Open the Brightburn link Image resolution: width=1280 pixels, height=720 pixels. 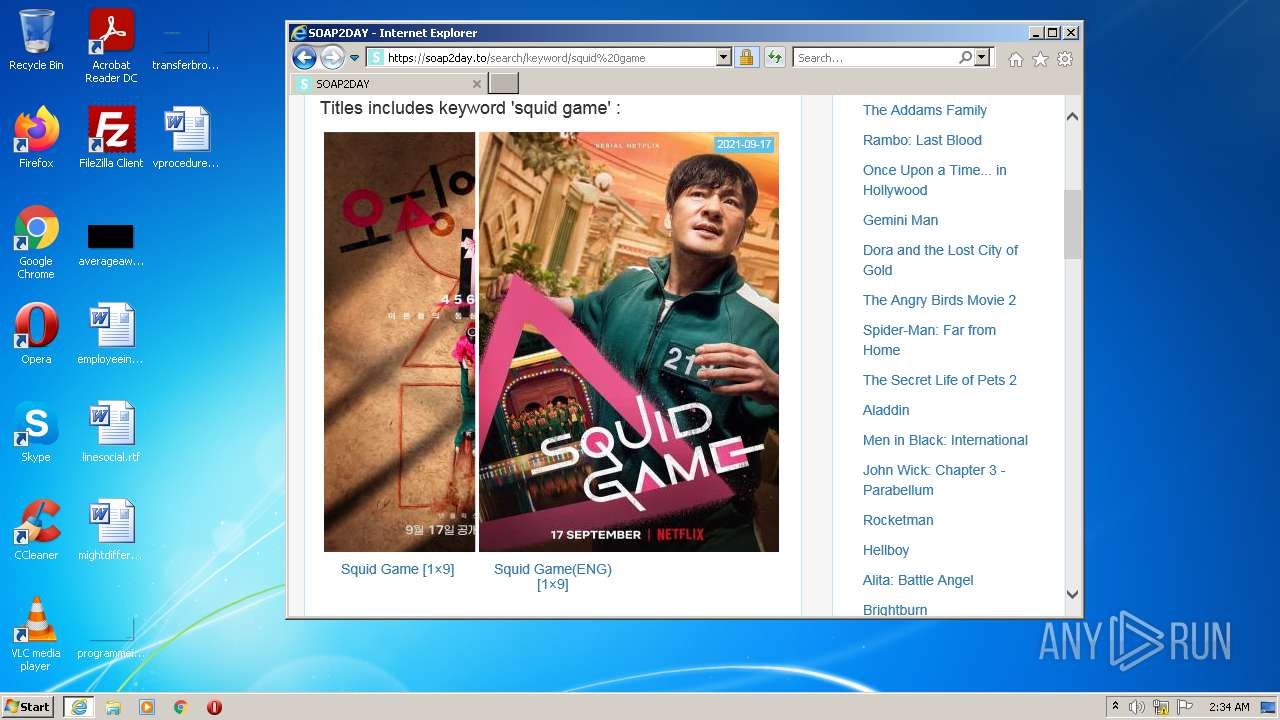[895, 610]
